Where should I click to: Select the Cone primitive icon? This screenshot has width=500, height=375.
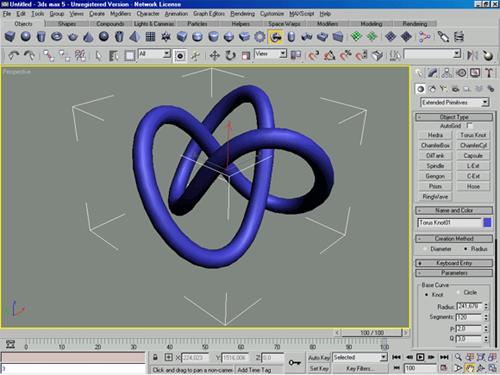[x=88, y=36]
